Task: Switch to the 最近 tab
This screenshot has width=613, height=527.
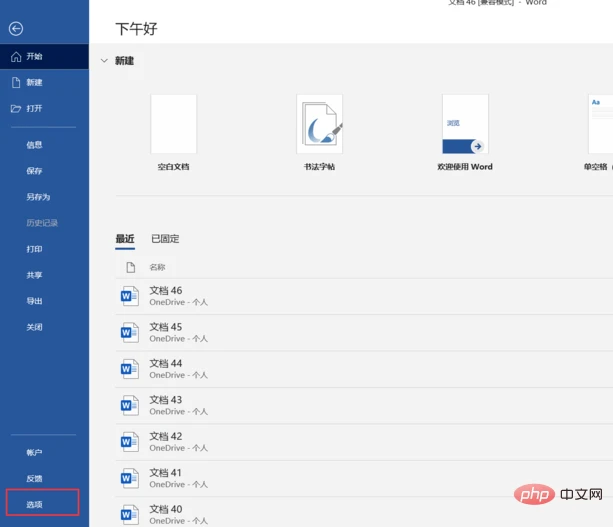Action: [125, 239]
